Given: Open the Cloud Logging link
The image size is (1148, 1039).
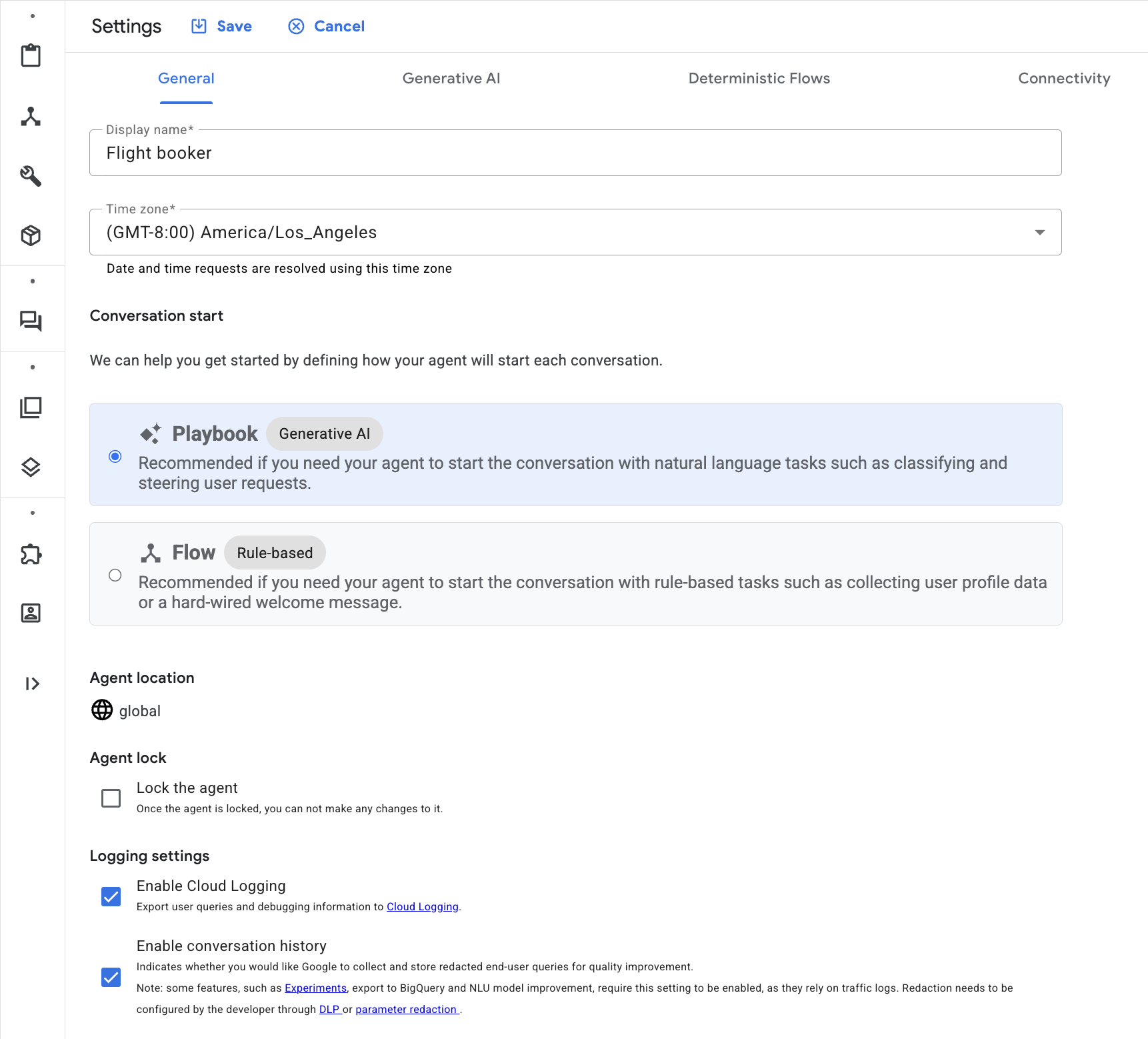Looking at the screenshot, I should [423, 906].
